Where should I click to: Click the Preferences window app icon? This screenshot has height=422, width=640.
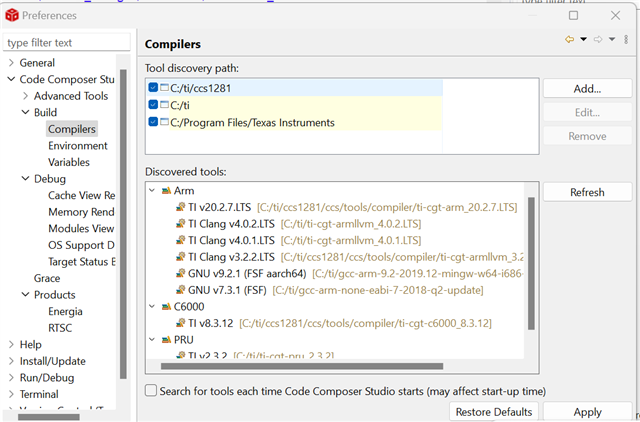pyautogui.click(x=12, y=16)
